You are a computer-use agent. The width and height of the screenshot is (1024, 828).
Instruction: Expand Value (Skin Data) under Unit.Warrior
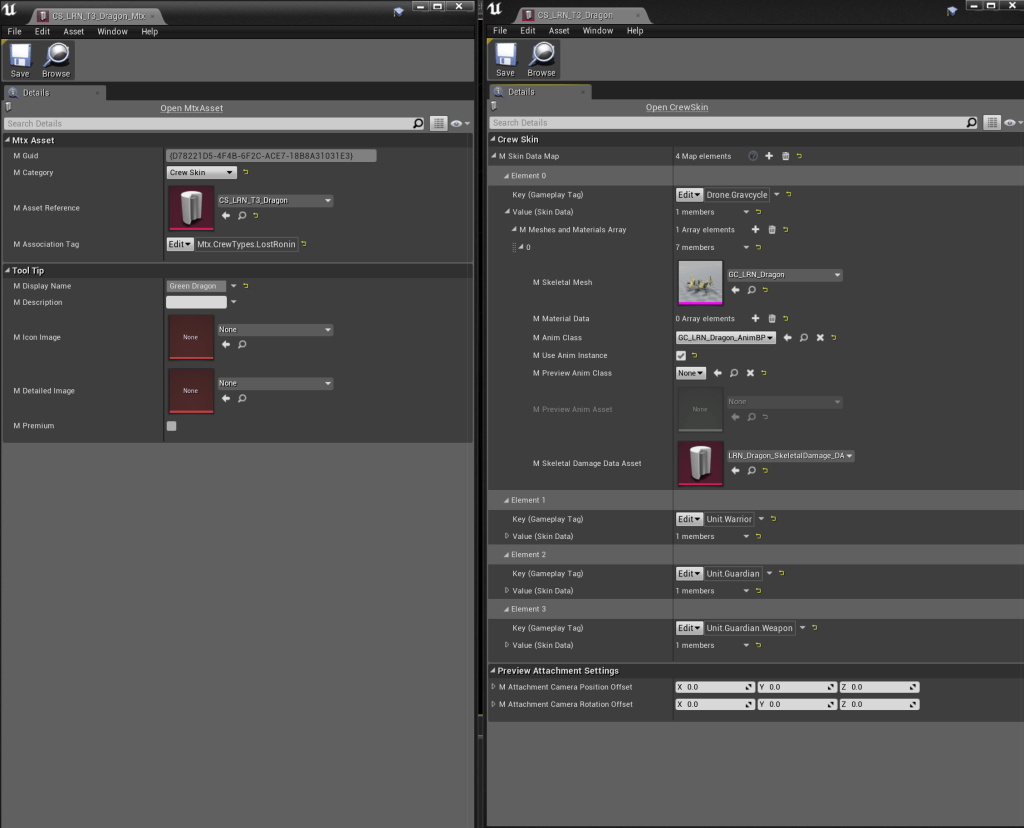click(507, 537)
